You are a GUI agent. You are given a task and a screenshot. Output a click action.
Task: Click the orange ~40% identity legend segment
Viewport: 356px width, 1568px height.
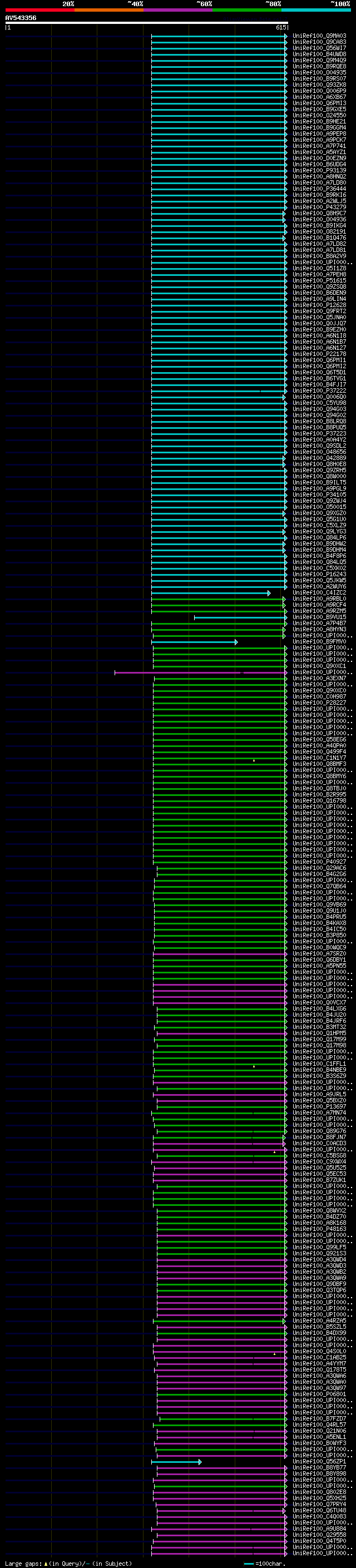pos(109,10)
